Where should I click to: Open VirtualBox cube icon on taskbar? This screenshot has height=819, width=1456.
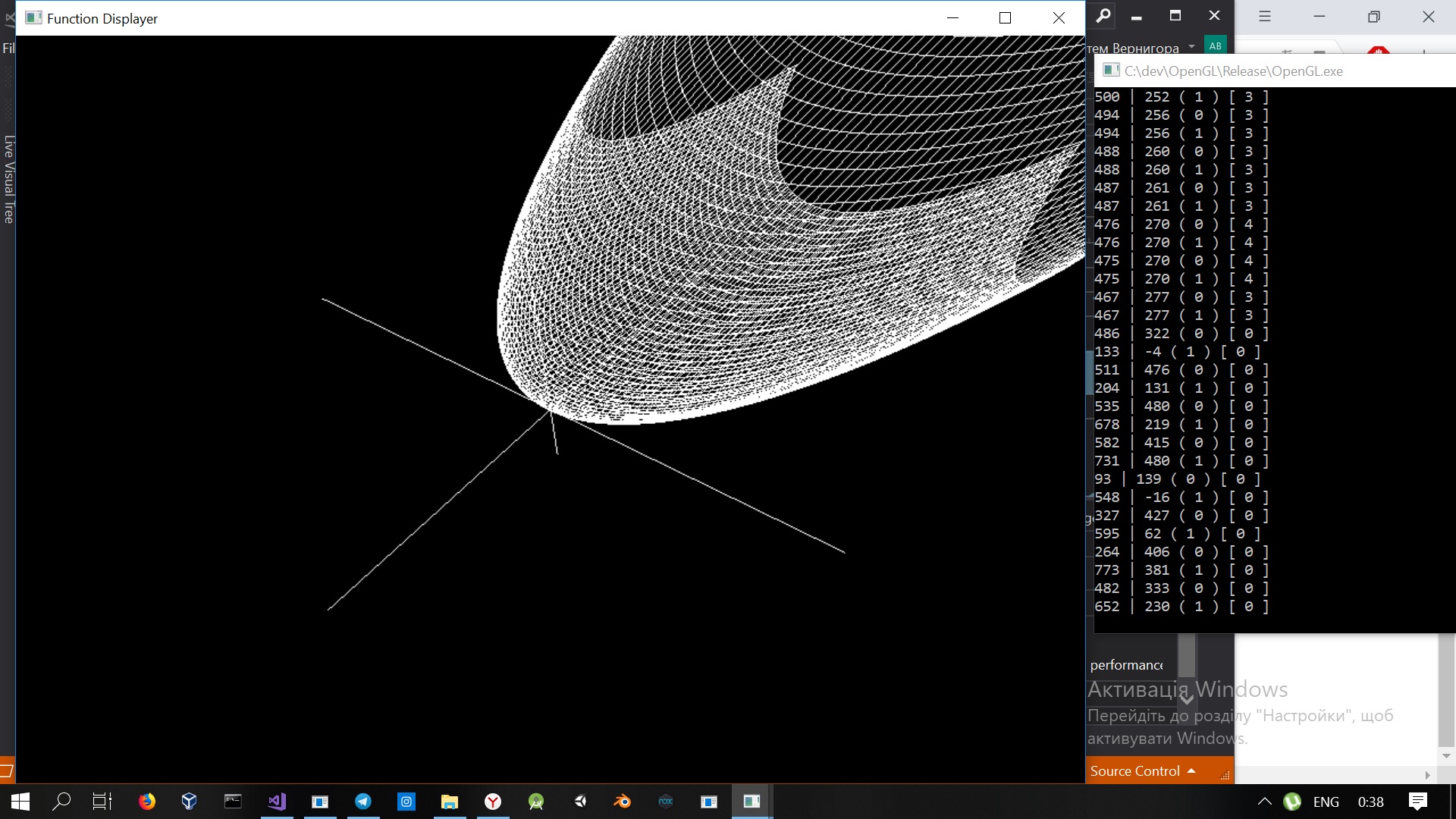tap(190, 802)
